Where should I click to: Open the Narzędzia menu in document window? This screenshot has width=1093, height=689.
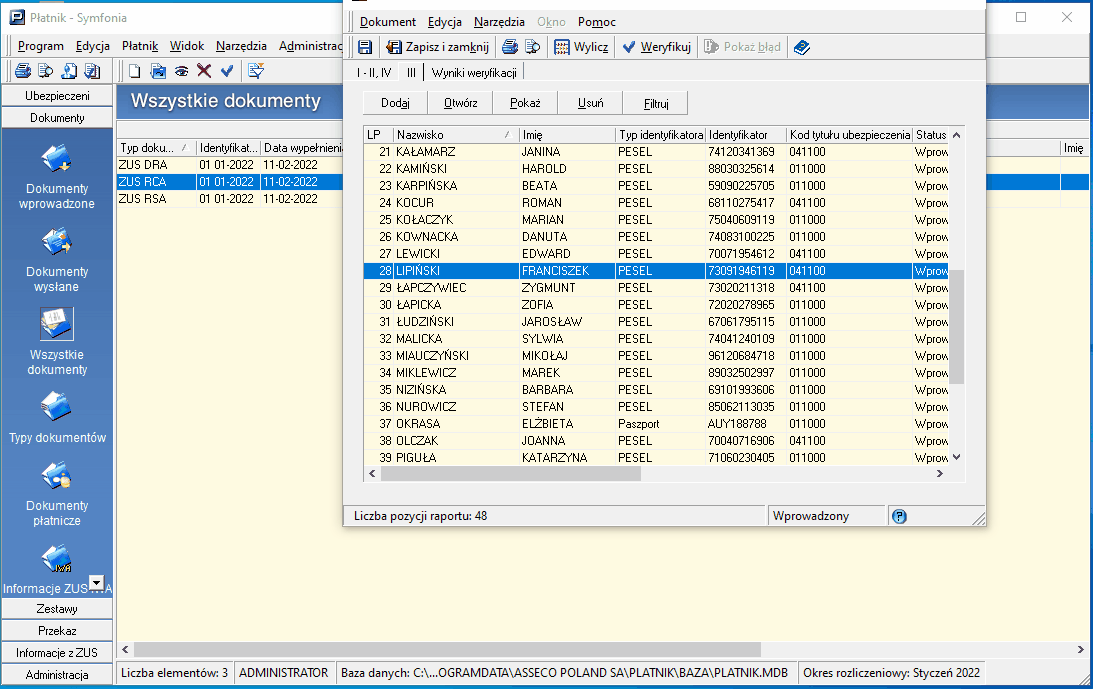pos(499,22)
